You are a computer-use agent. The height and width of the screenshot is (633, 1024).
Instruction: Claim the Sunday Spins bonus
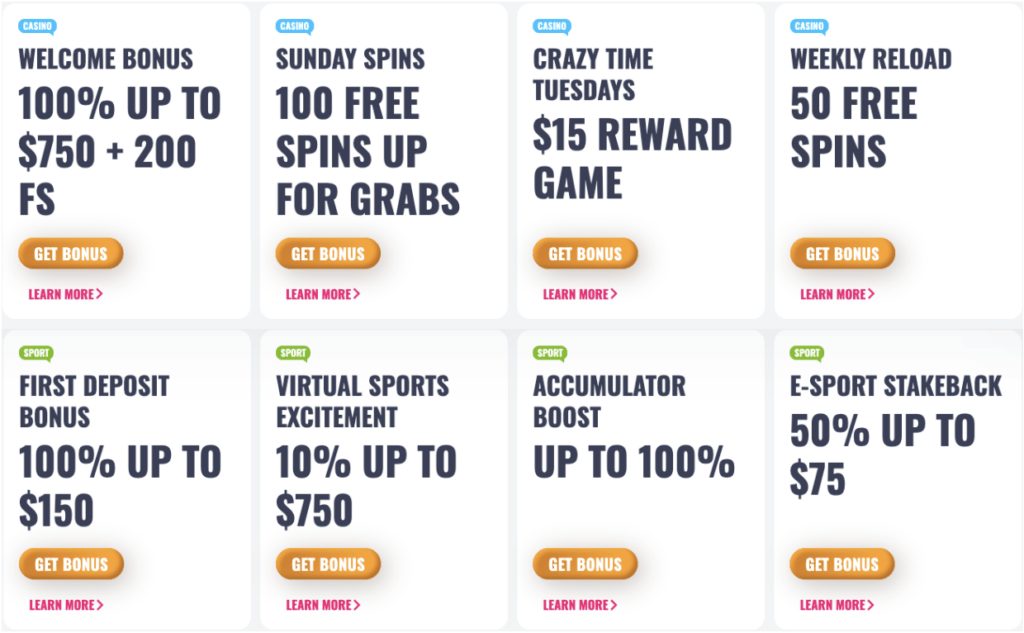(328, 253)
